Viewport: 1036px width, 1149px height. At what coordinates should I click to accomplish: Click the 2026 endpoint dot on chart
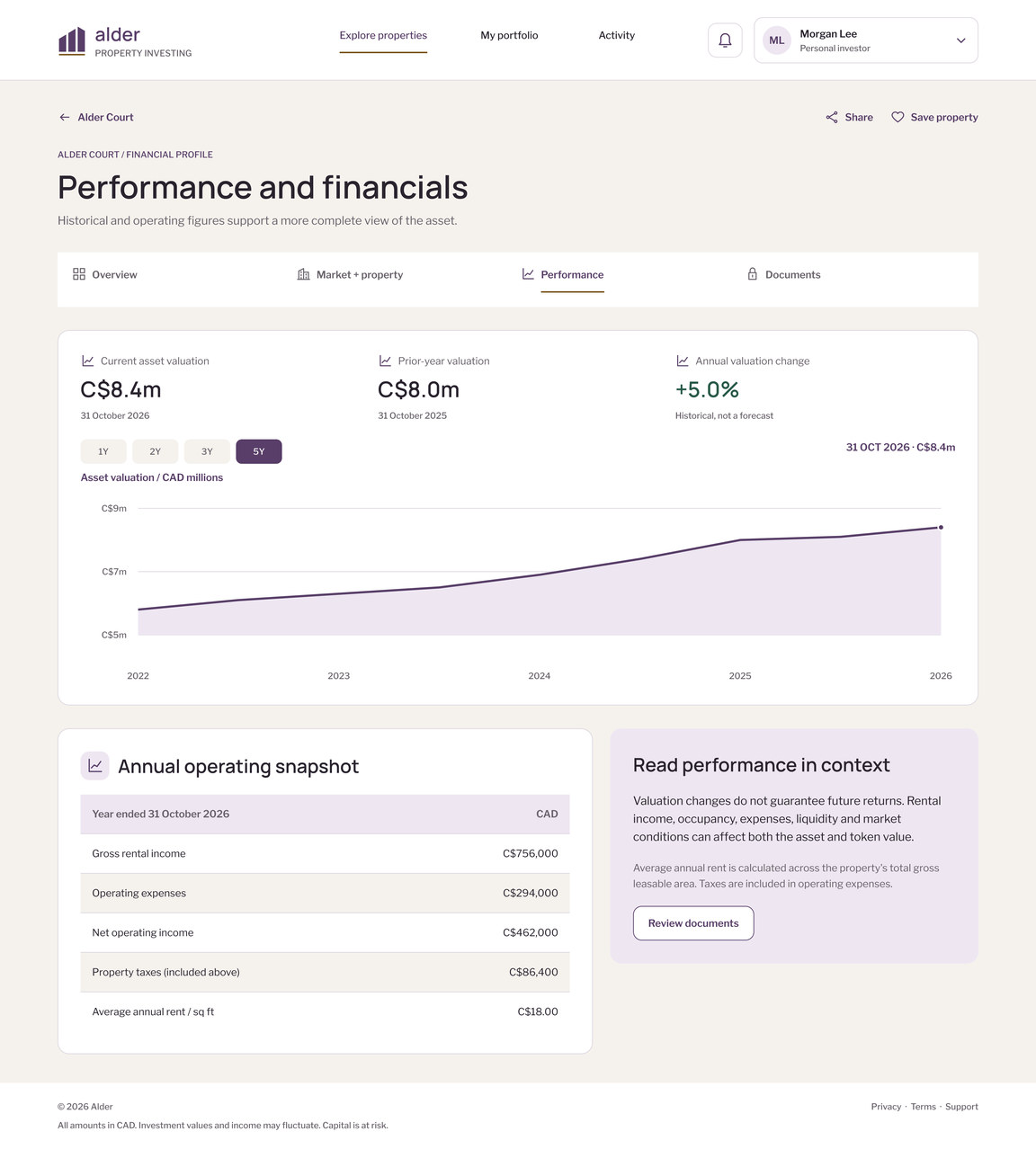(x=941, y=528)
